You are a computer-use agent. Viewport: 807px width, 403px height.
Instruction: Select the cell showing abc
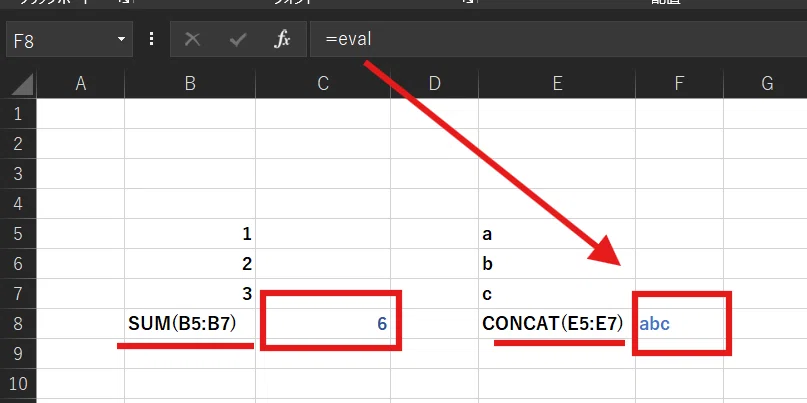point(679,324)
